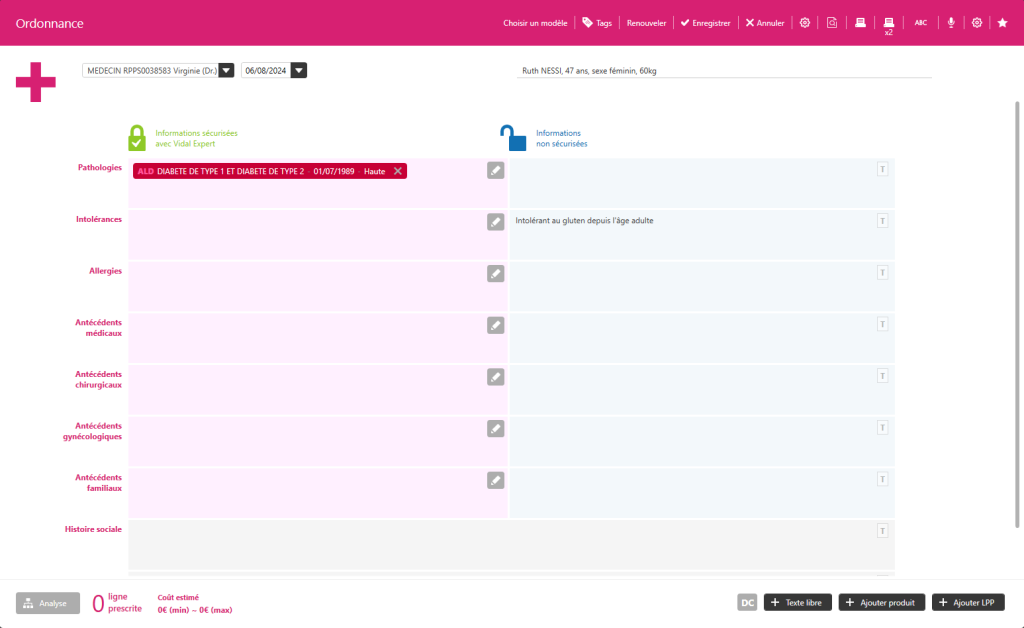
Task: Select Renouveler in the top bar
Action: (646, 21)
